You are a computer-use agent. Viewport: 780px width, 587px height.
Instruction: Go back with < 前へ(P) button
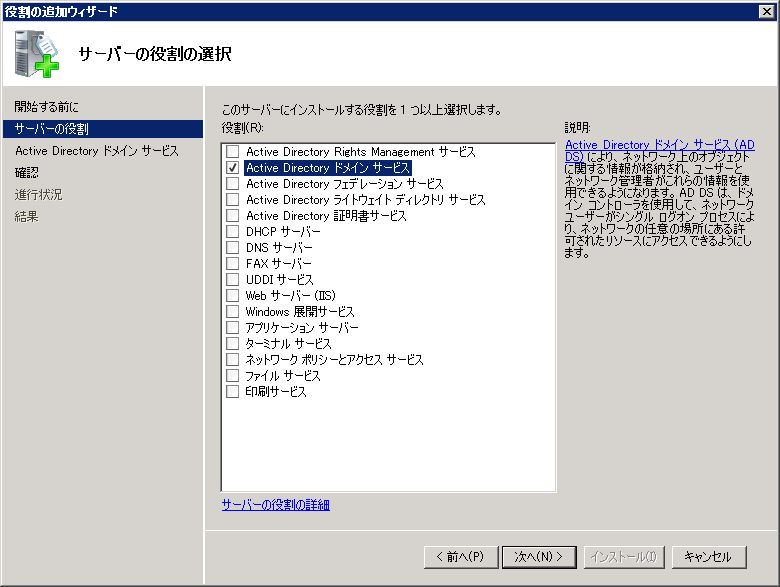[x=461, y=557]
